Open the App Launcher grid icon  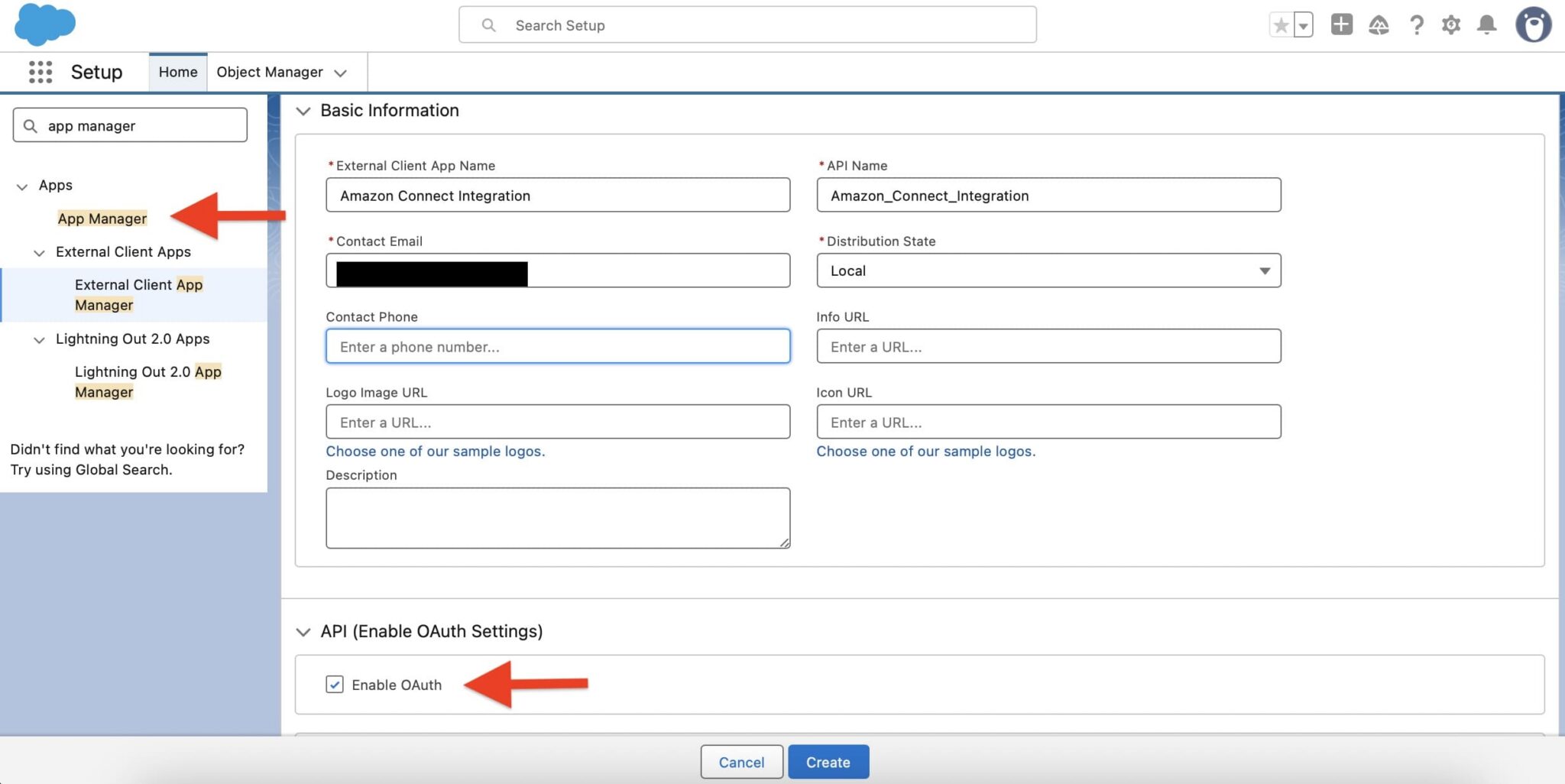39,72
